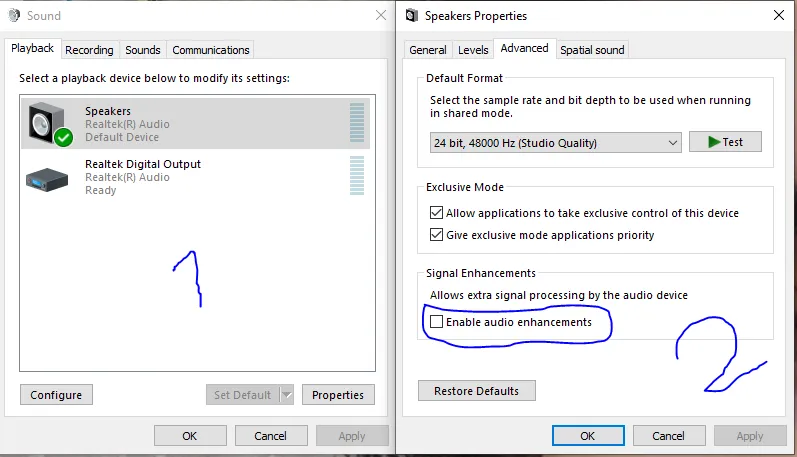Open the Levels tab
Screen dimensions: 797x457
click(x=473, y=50)
